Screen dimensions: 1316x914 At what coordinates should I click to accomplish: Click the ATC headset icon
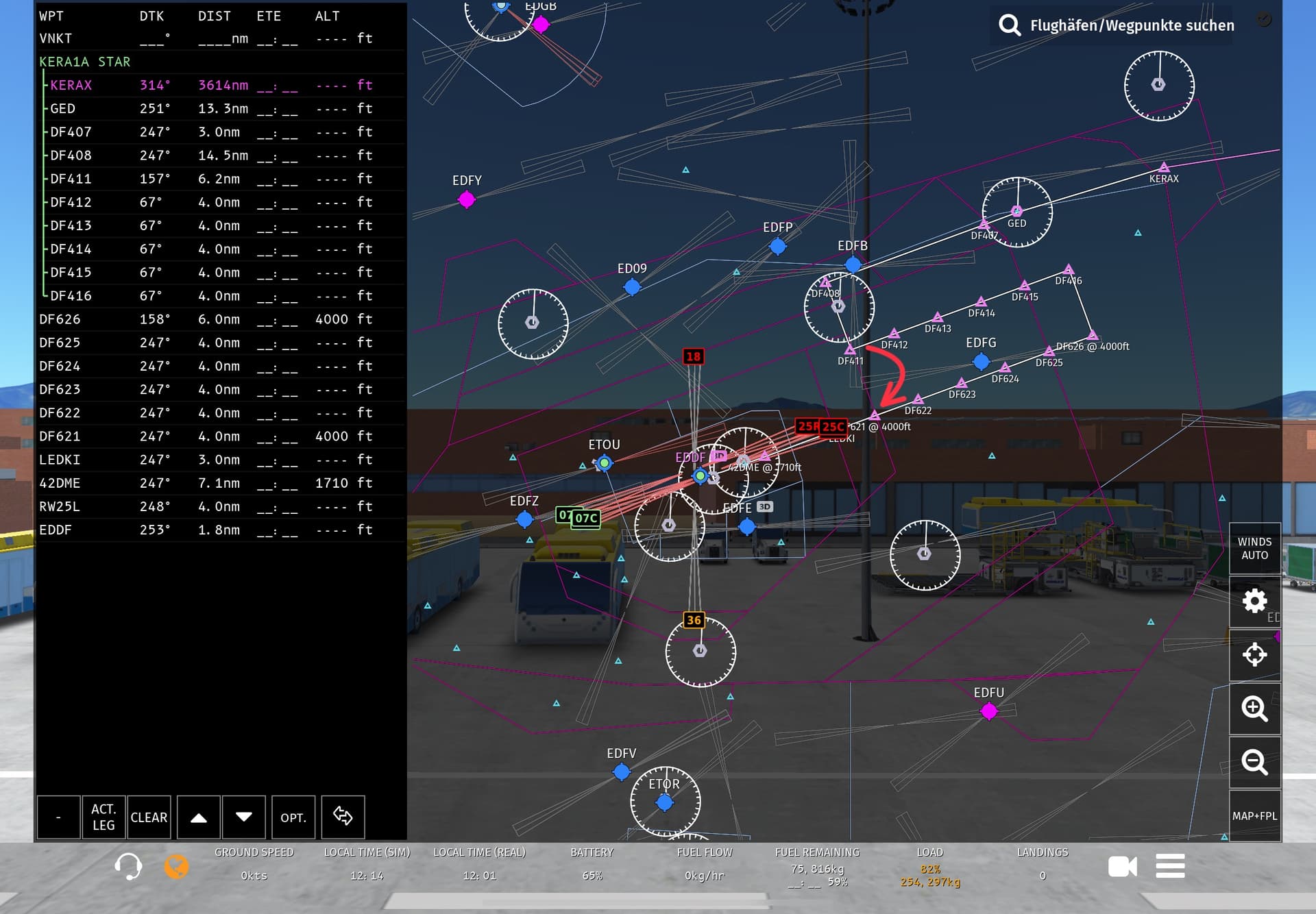pos(128,867)
